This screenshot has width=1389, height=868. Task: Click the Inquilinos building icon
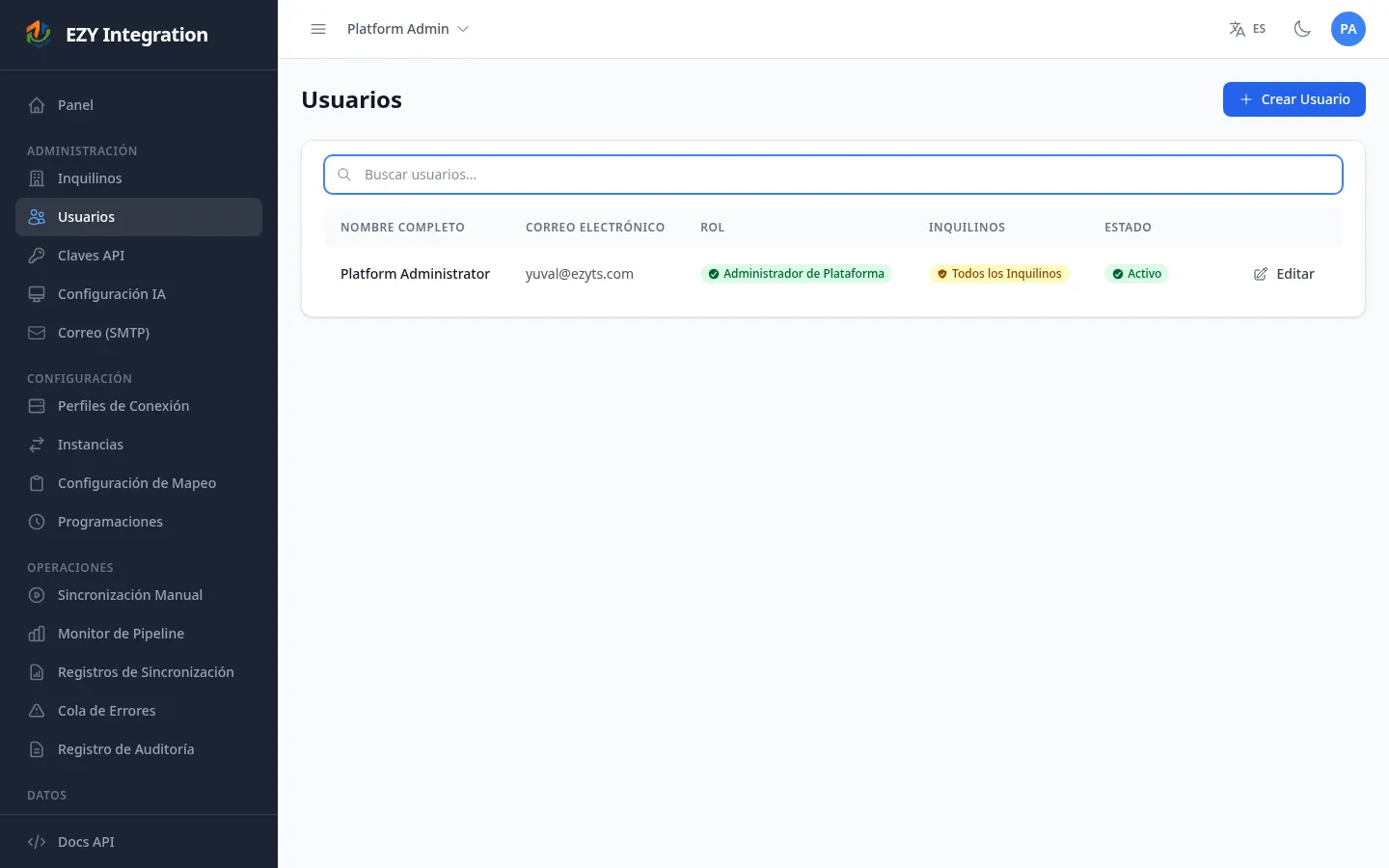click(x=37, y=178)
